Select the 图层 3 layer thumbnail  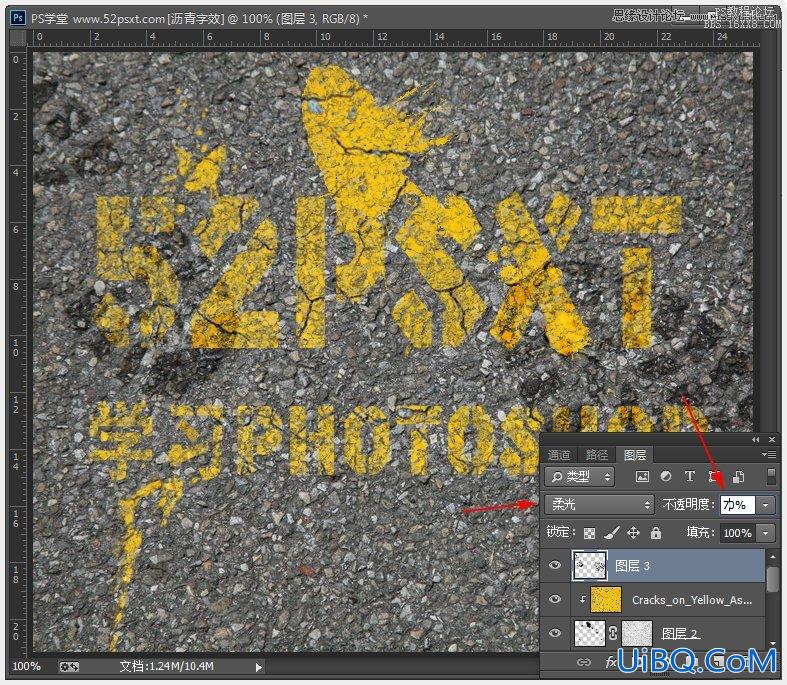pos(590,566)
